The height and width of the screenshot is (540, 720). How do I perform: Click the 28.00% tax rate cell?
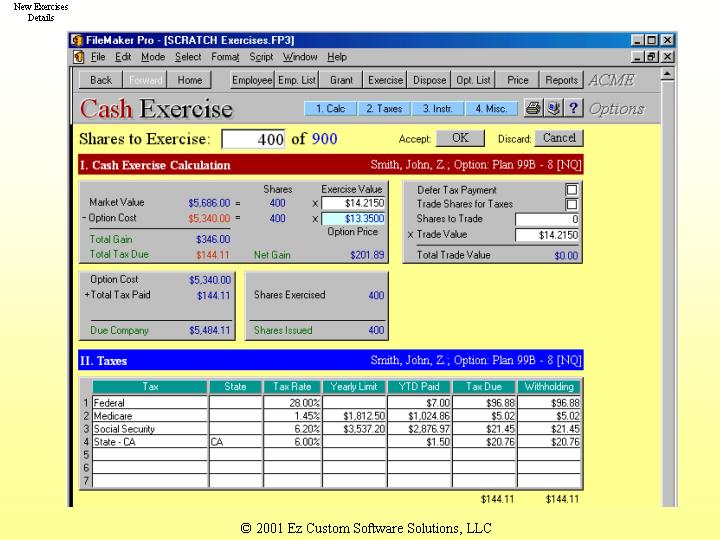pyautogui.click(x=292, y=403)
